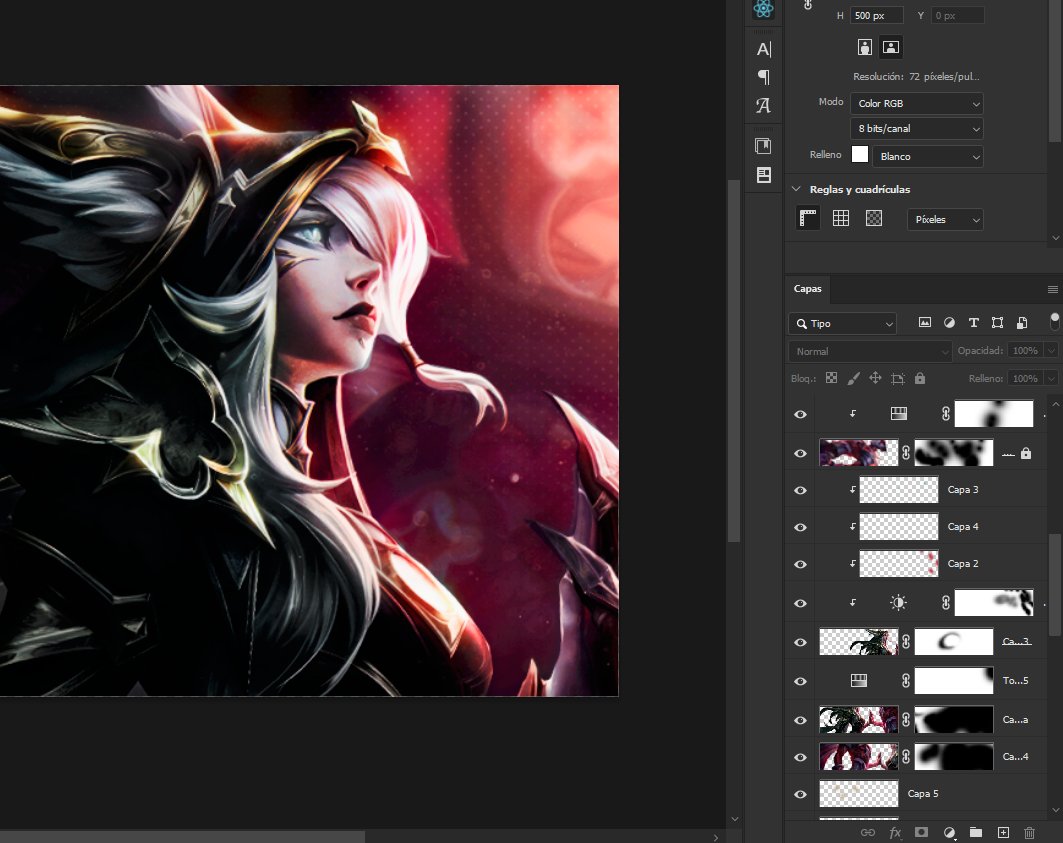Select the Capa 5 layer name
The height and width of the screenshot is (843, 1063).
pos(923,793)
